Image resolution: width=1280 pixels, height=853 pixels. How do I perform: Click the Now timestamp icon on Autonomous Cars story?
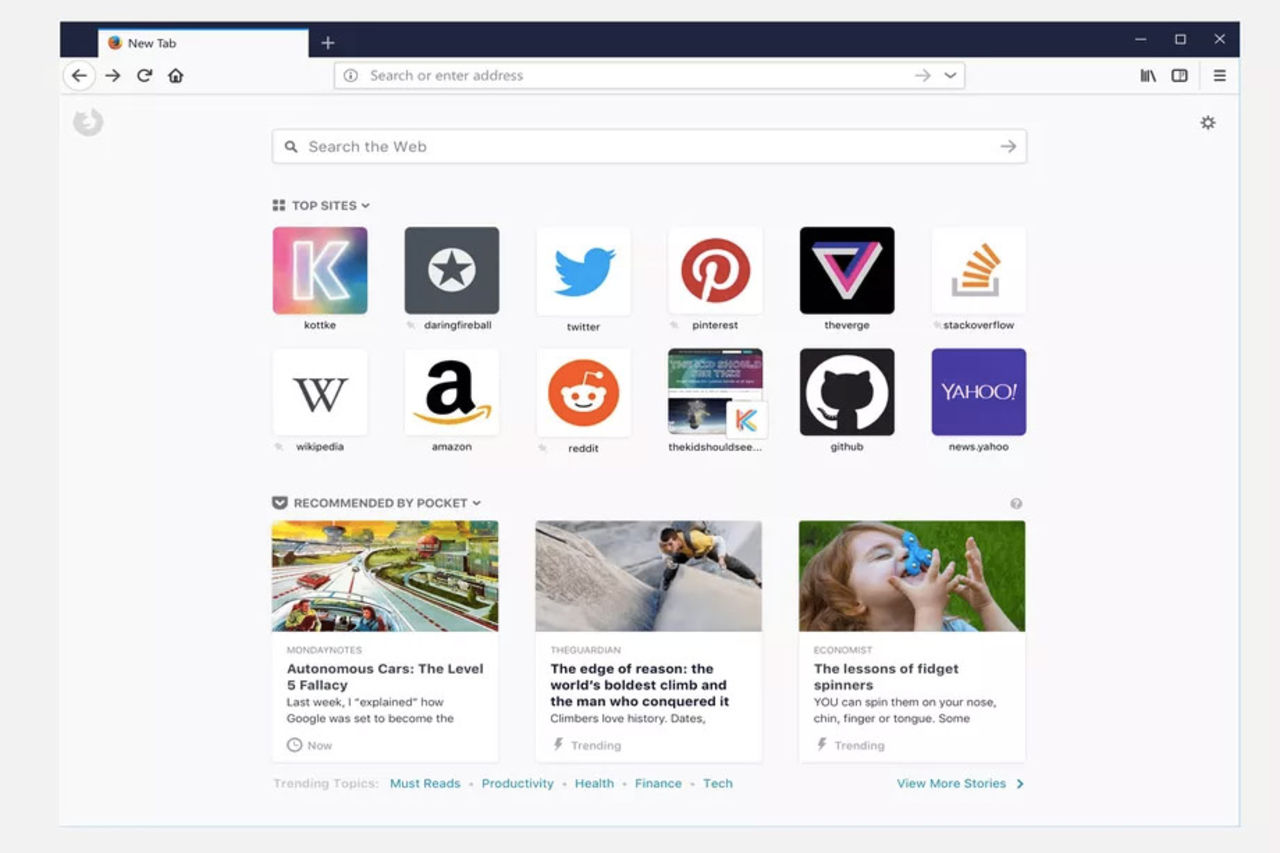[293, 744]
